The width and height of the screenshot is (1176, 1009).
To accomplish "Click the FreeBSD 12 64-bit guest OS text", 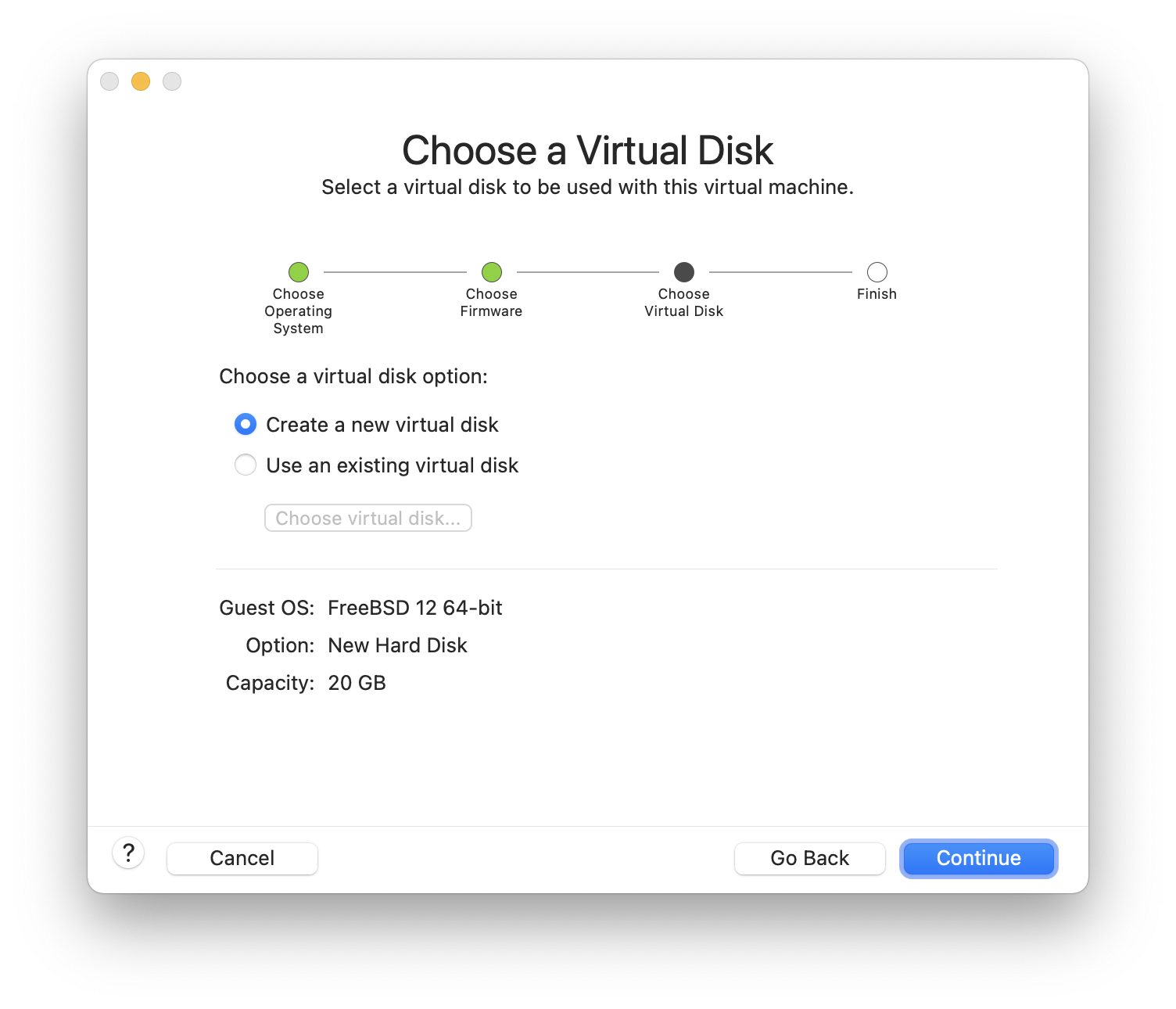I will point(414,608).
